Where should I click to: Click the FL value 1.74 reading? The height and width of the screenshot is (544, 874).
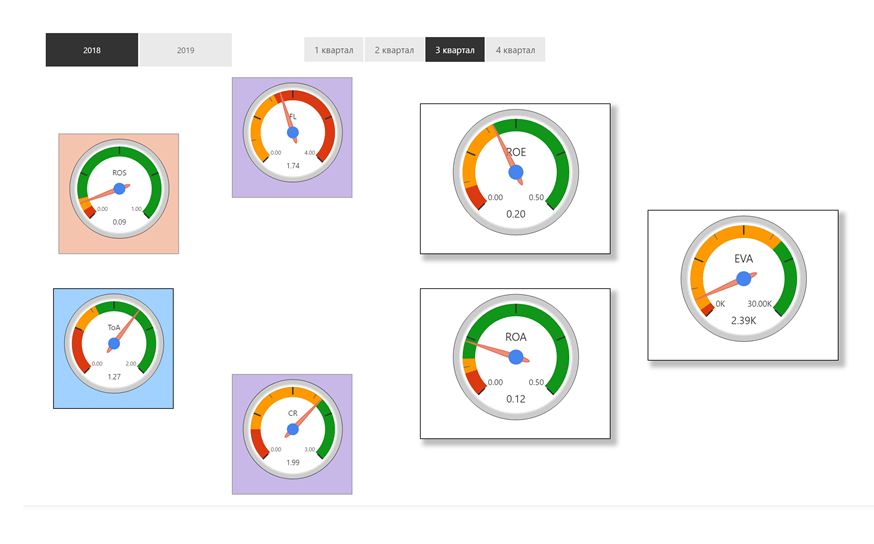pos(293,166)
